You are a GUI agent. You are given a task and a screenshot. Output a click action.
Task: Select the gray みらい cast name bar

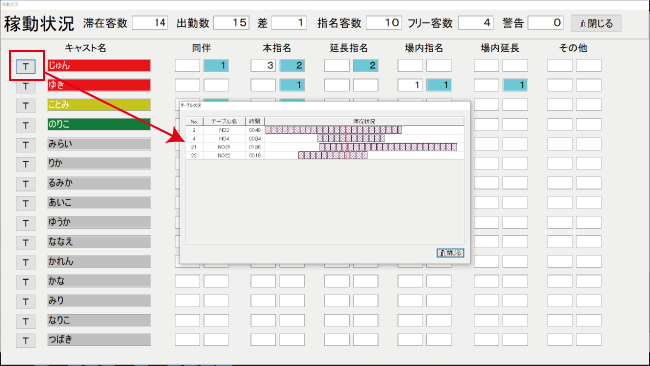click(x=99, y=144)
